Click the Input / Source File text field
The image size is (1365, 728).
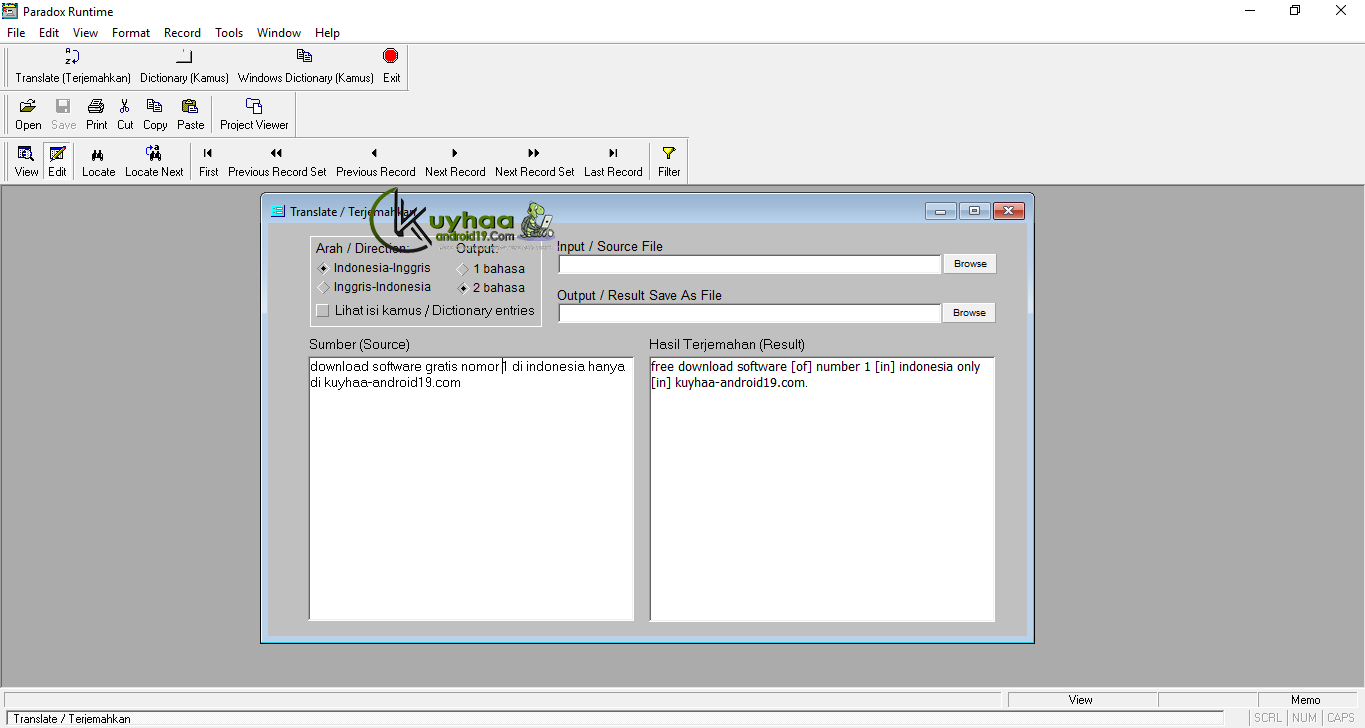(x=750, y=264)
